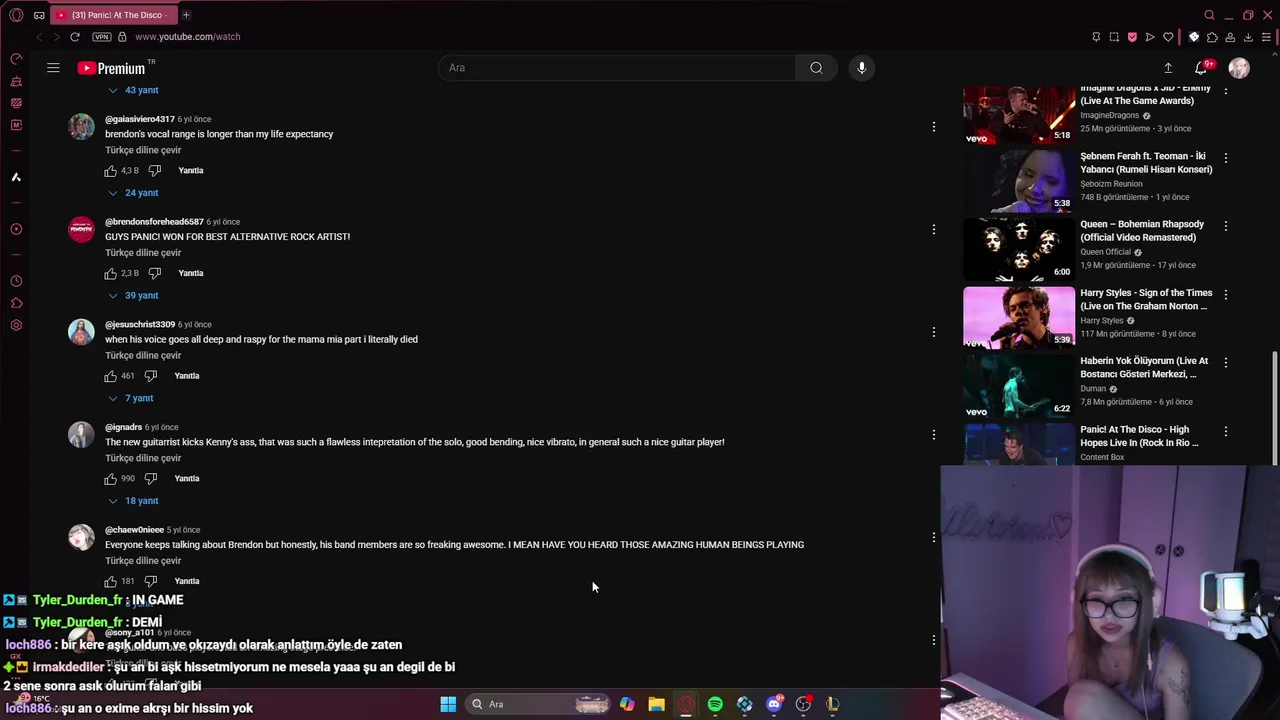Open the Opera browser search magnifier top-right
This screenshot has height=720, width=1280.
click(x=1209, y=15)
